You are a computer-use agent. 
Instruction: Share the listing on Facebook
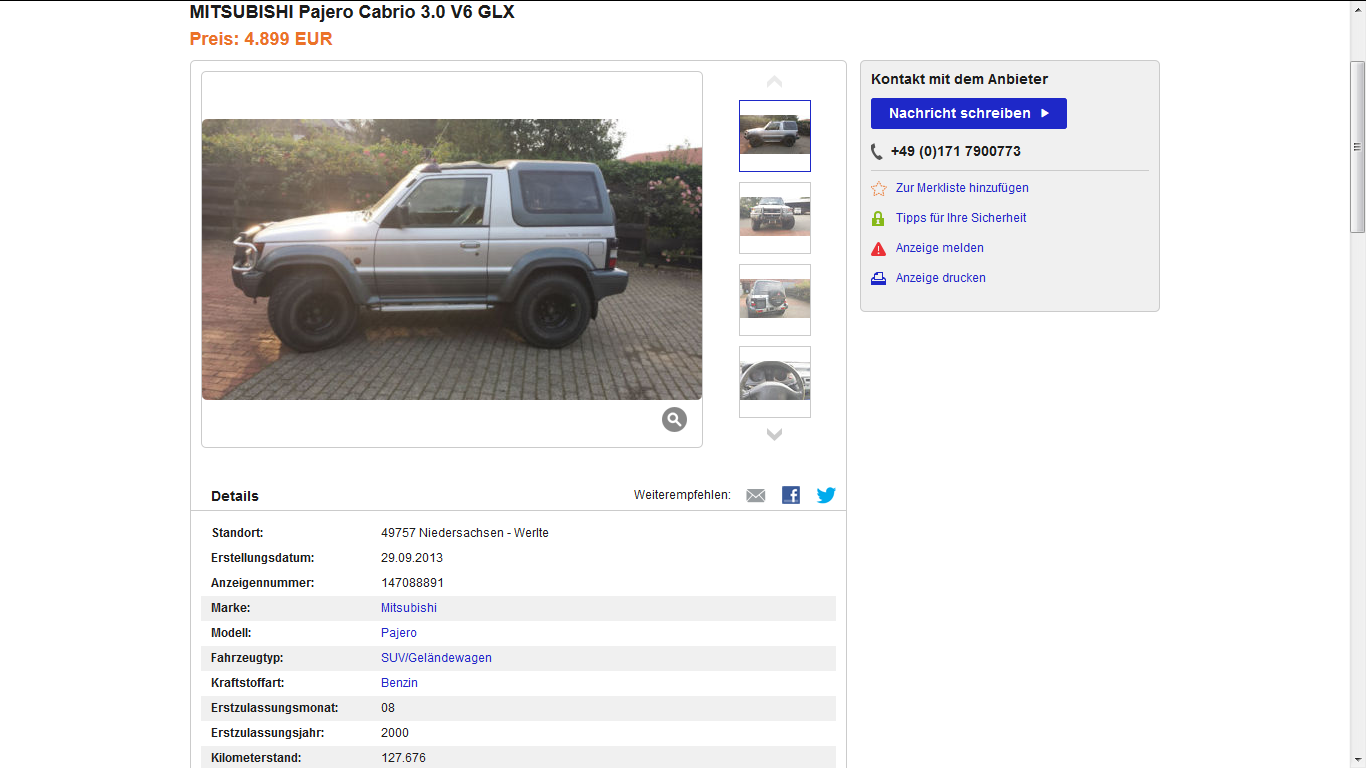(x=791, y=495)
